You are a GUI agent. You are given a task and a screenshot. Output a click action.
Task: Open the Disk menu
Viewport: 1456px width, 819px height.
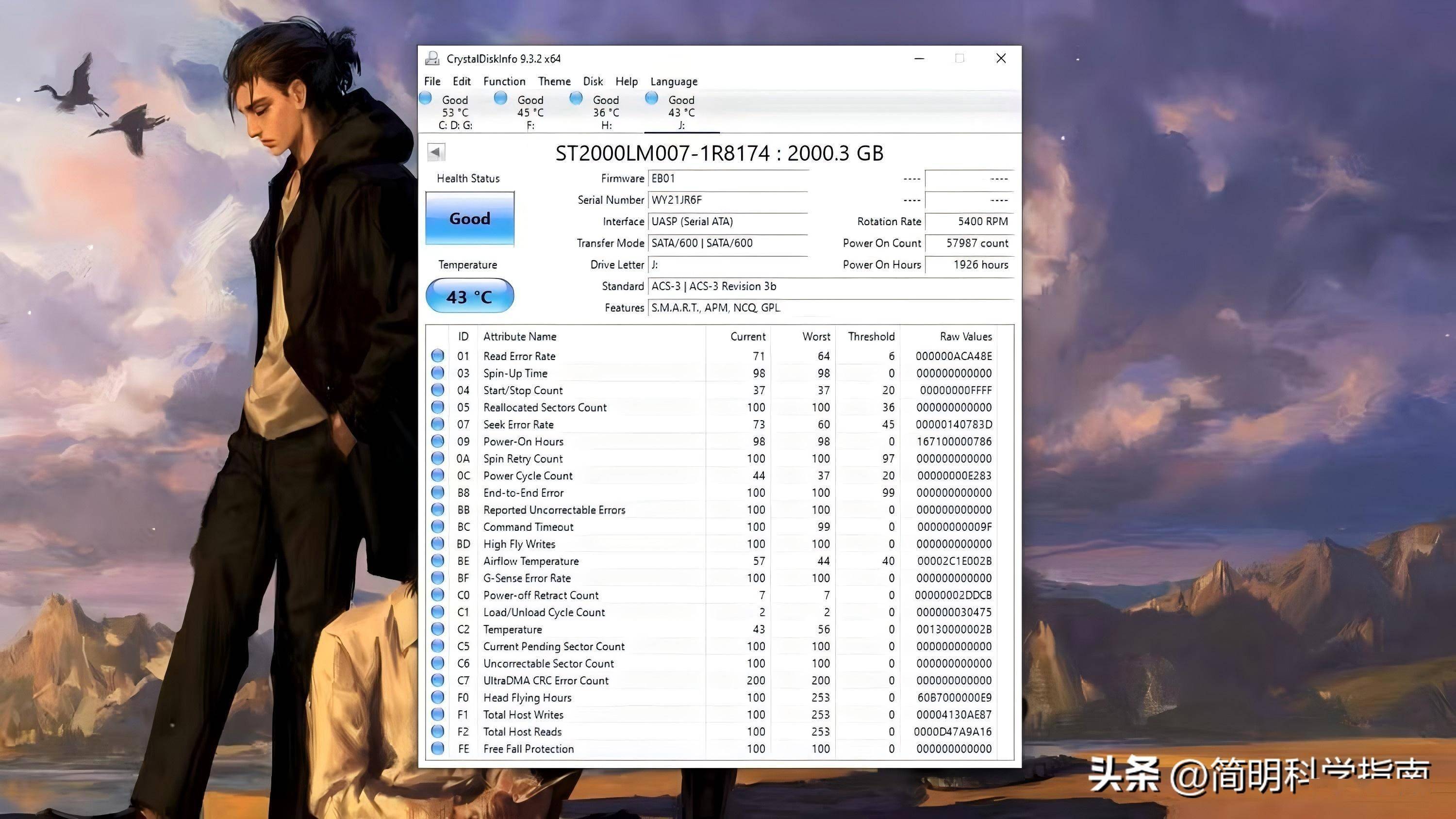[x=593, y=82]
